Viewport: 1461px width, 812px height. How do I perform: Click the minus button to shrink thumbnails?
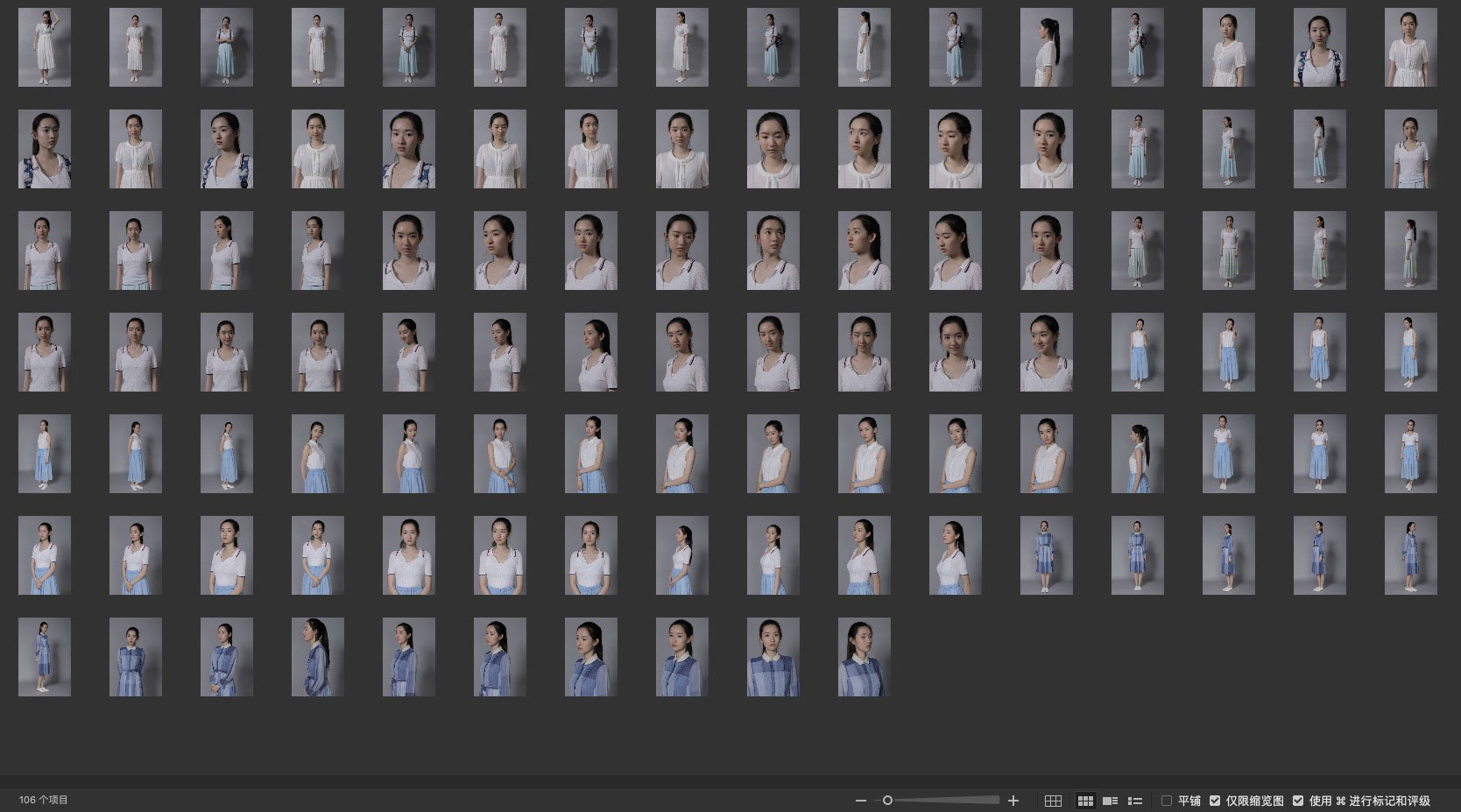860,801
